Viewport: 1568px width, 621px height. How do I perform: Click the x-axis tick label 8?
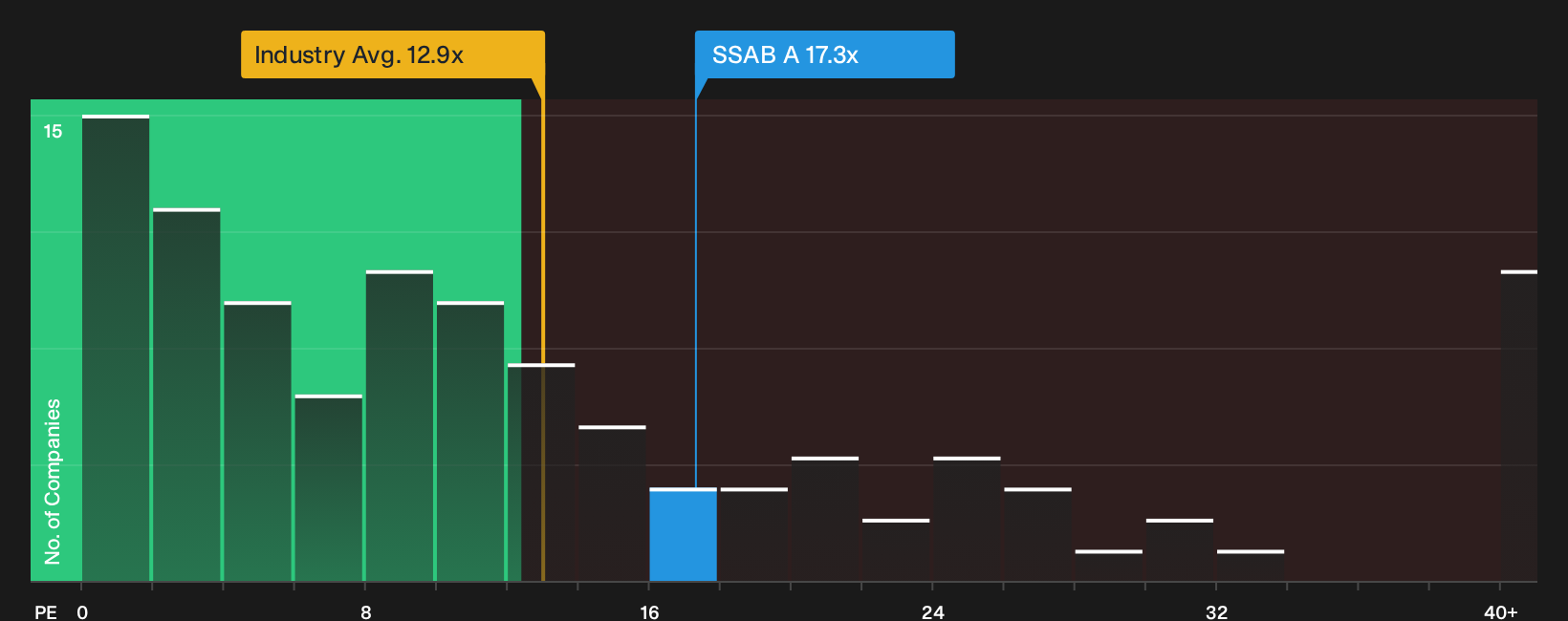pos(365,611)
